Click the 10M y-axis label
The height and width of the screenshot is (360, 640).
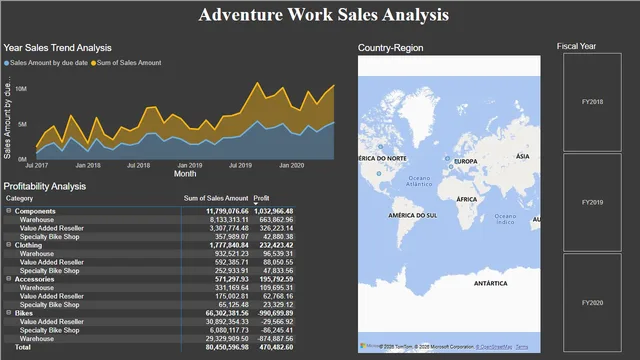pyautogui.click(x=21, y=89)
